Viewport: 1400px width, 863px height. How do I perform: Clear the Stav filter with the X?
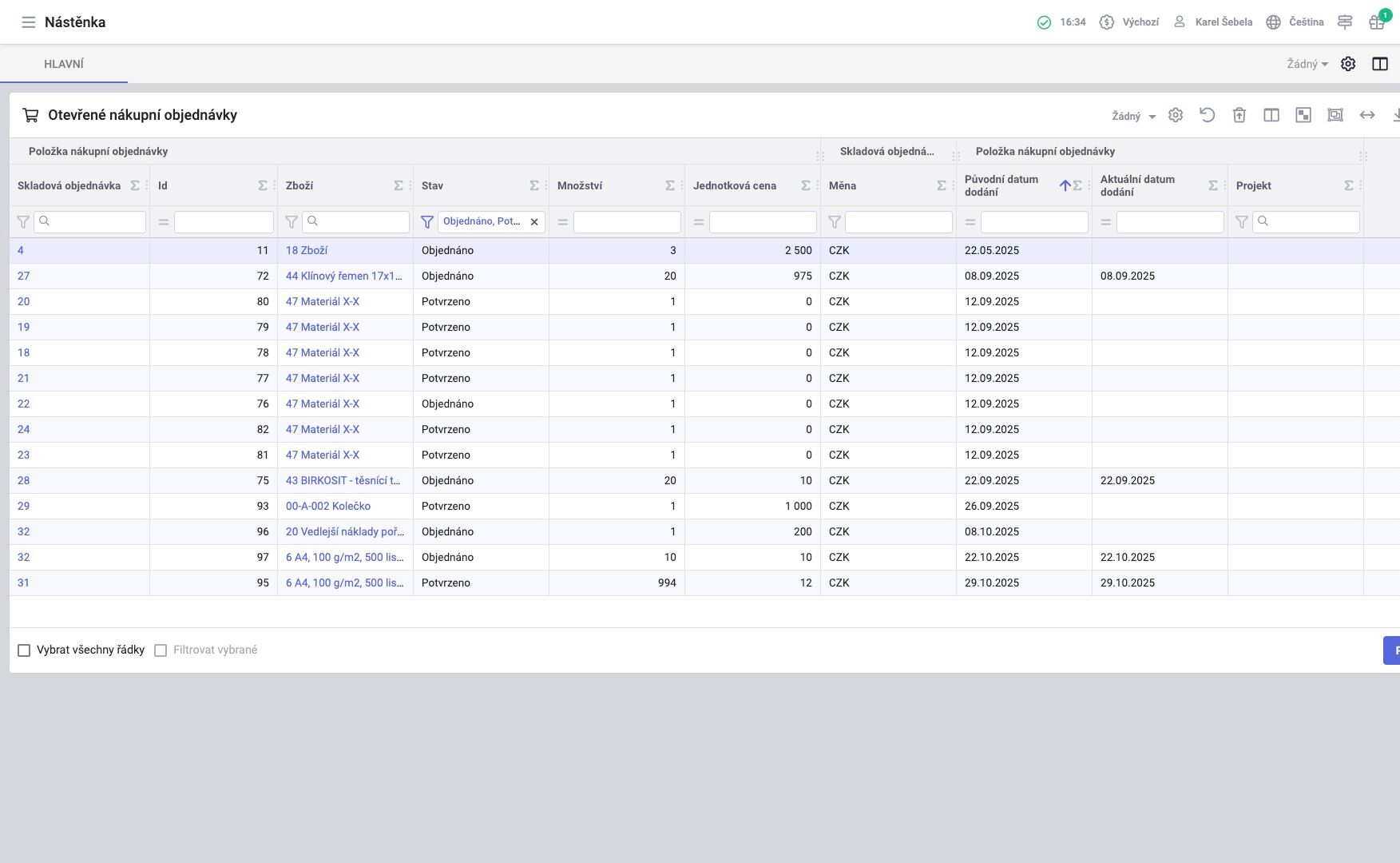[x=534, y=222]
